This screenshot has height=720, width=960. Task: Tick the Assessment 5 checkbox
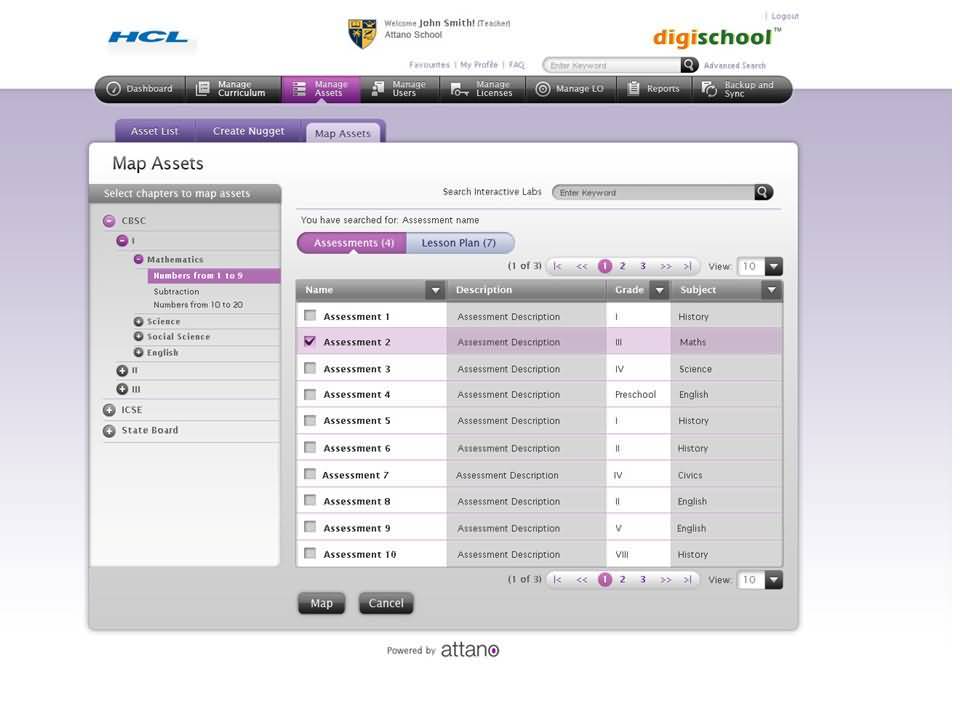310,420
